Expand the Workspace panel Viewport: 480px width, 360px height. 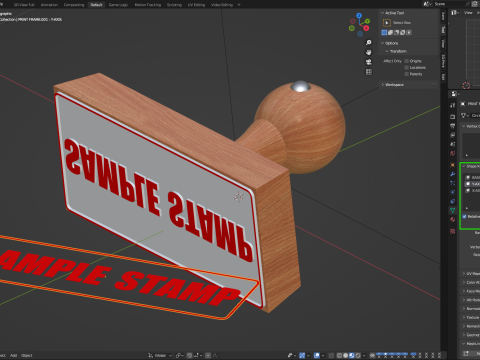pos(382,85)
